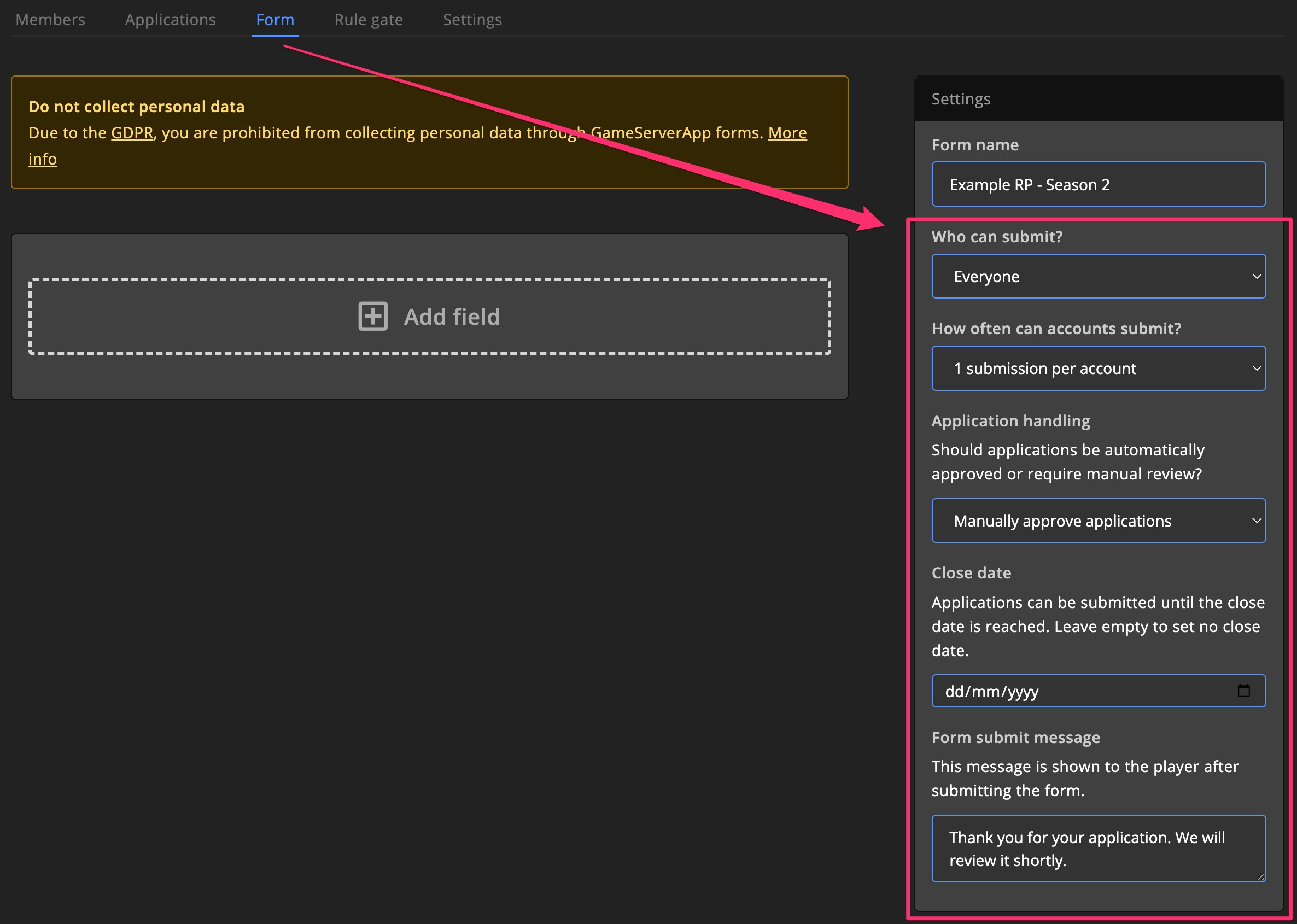This screenshot has height=924, width=1297.
Task: Open the GDPR link
Action: [131, 132]
